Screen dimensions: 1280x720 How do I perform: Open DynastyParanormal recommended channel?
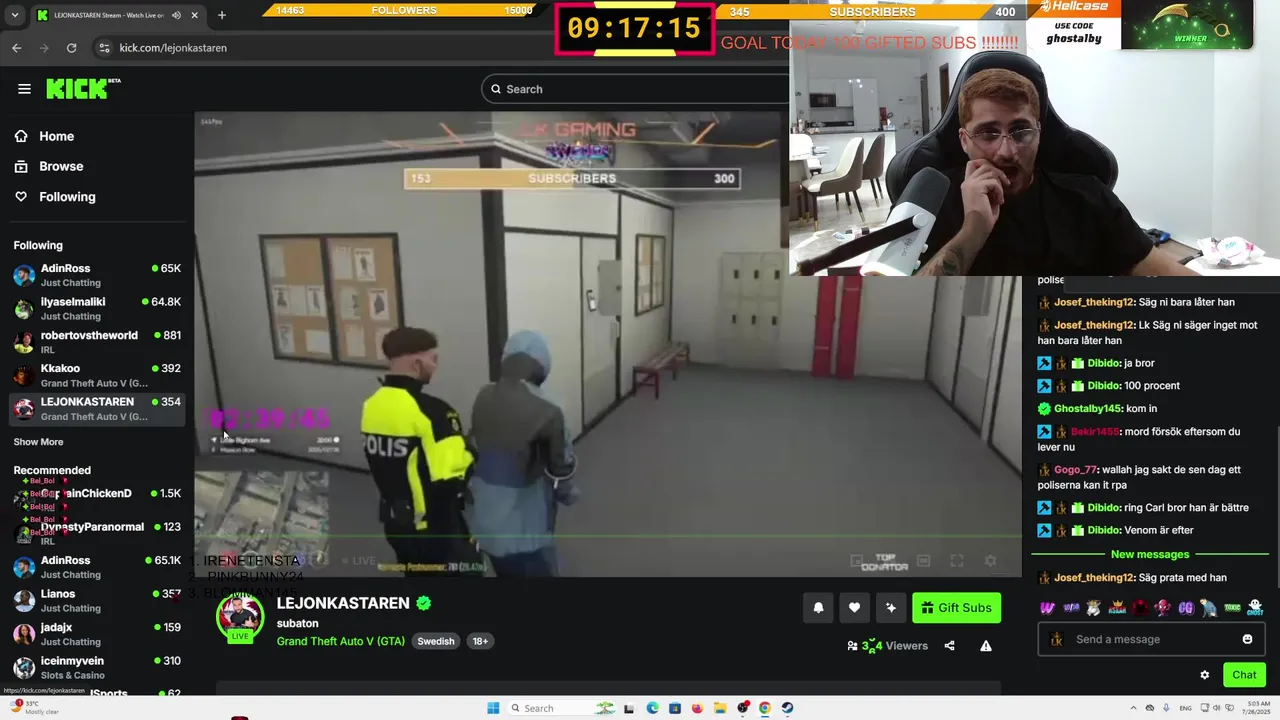(97, 533)
